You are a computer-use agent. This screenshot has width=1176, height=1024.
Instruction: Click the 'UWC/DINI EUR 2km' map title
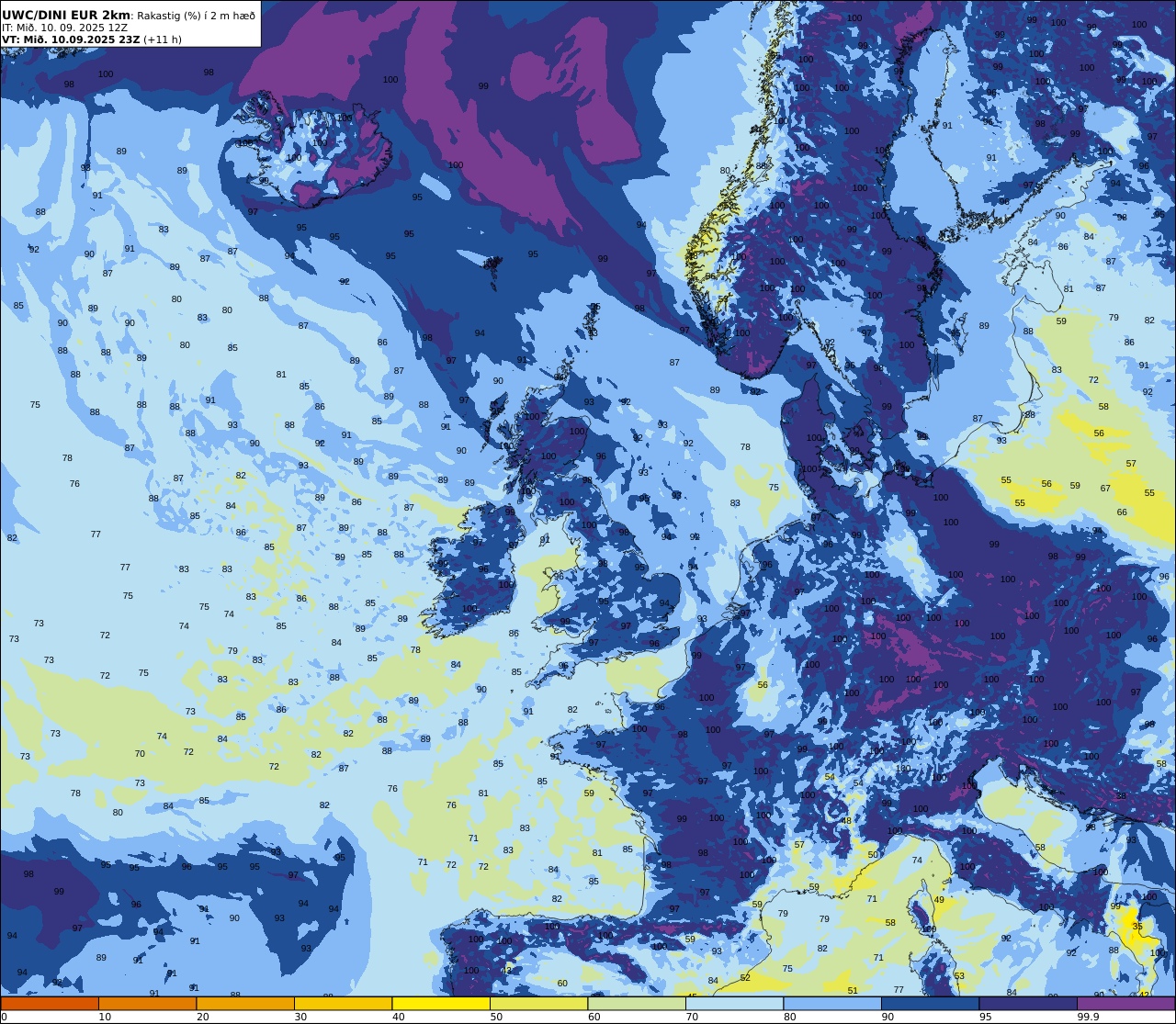(x=66, y=15)
